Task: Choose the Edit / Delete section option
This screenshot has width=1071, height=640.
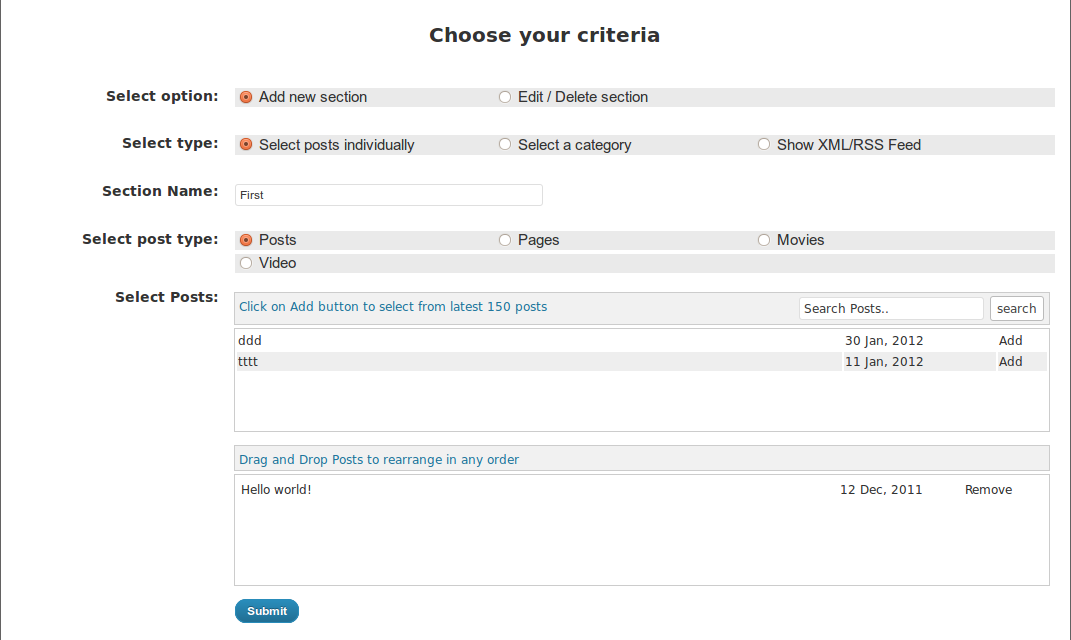Action: 505,97
